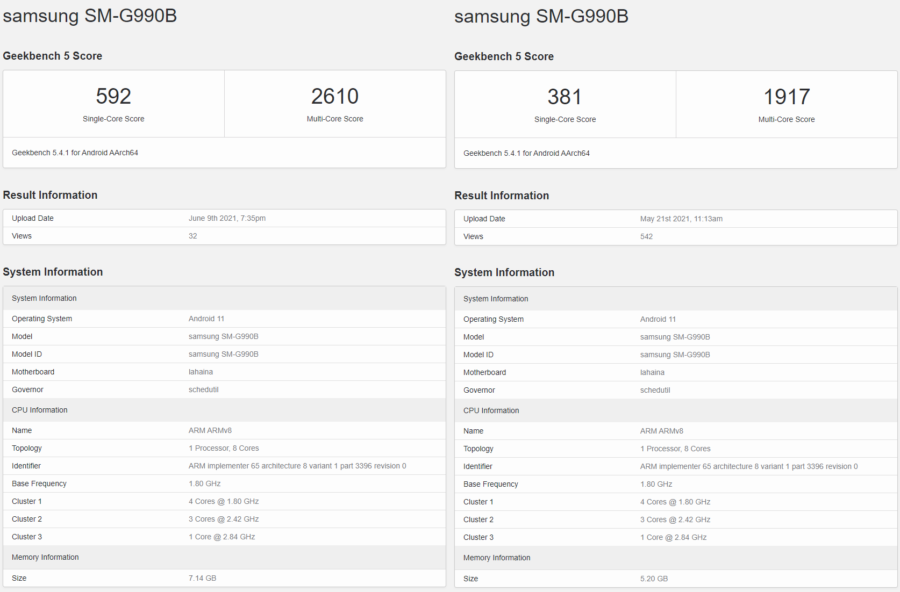Select the 1917 multi-core score
Screen dimensions: 900x592
[x=786, y=96]
